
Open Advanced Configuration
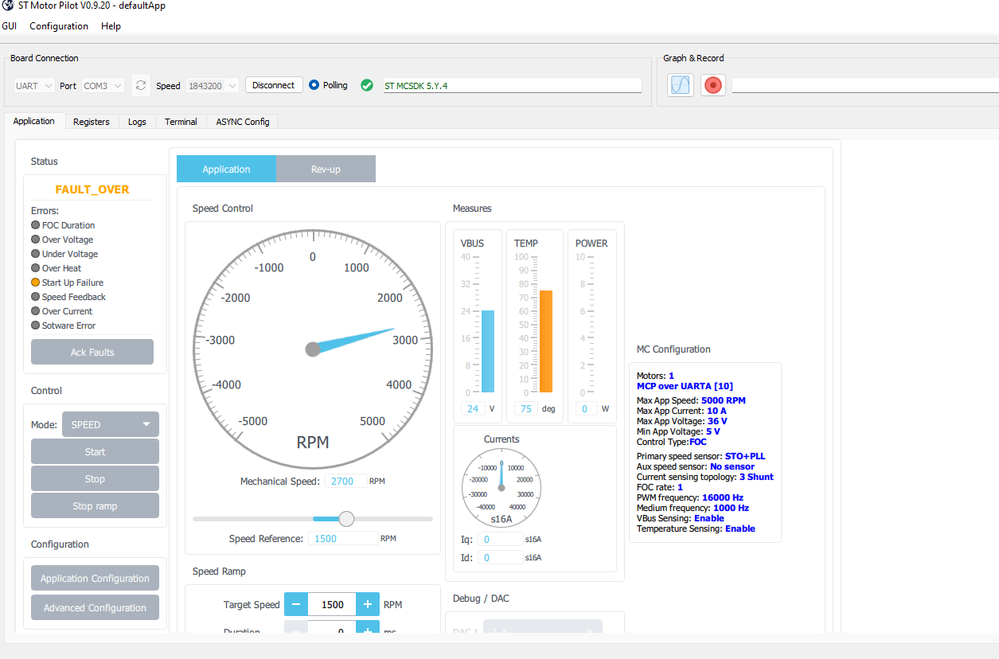95,607
